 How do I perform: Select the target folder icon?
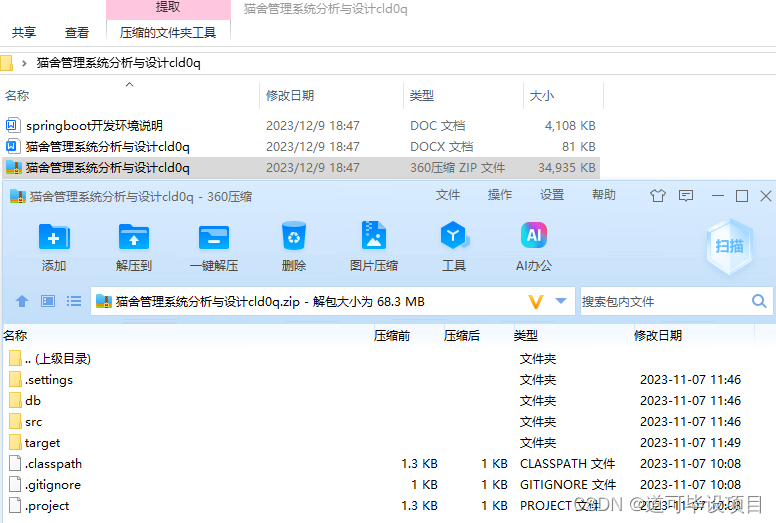(15, 442)
